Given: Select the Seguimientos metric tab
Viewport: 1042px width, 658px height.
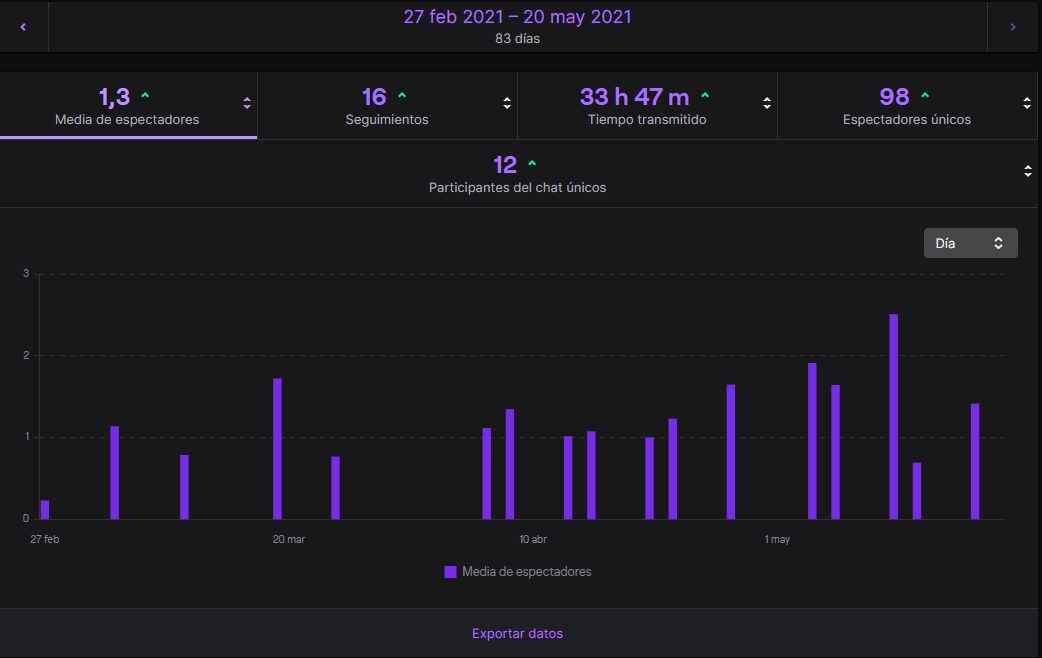Looking at the screenshot, I should tap(387, 106).
